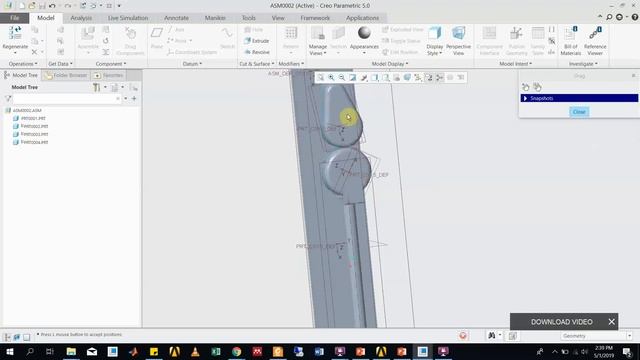The height and width of the screenshot is (360, 640).
Task: Expand the Model Intent group dropdown
Action: [x=516, y=64]
